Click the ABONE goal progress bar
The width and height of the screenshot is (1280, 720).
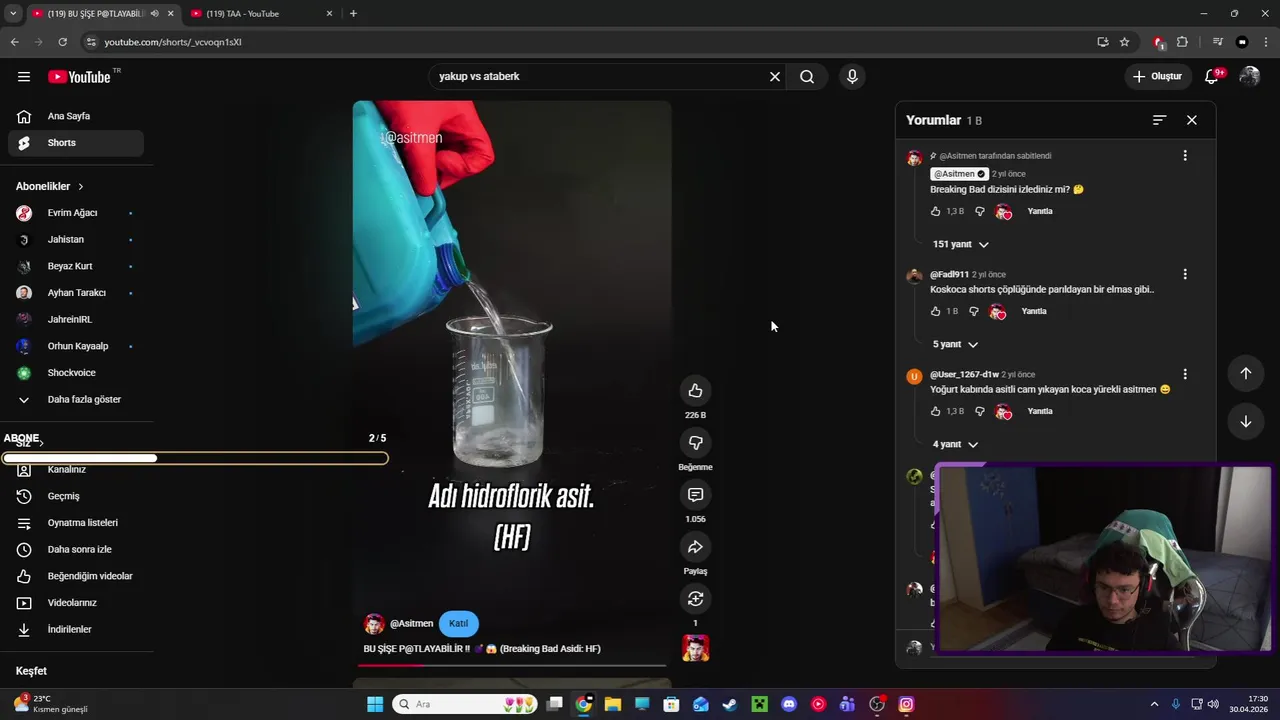(x=195, y=458)
